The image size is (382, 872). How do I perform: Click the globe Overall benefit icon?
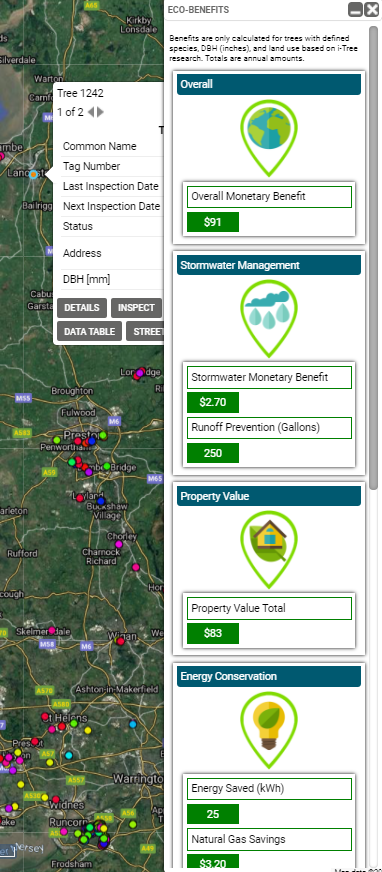pos(269,137)
